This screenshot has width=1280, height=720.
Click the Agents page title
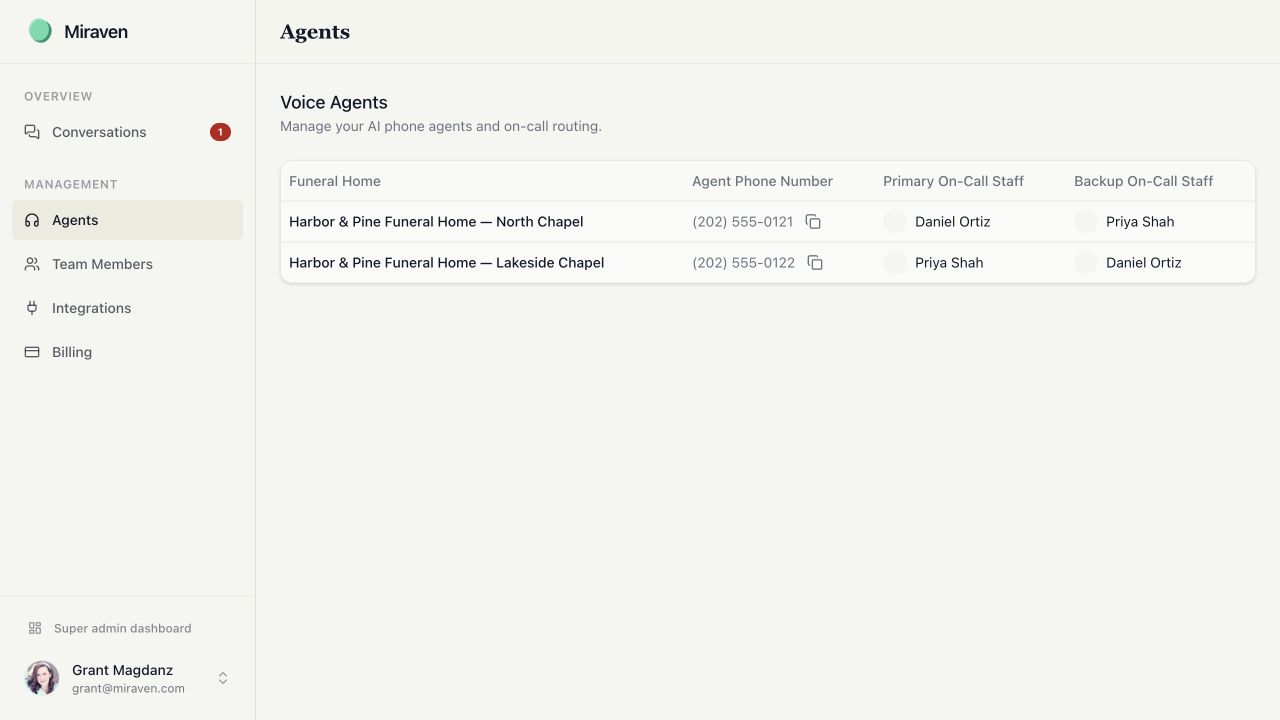pyautogui.click(x=315, y=32)
